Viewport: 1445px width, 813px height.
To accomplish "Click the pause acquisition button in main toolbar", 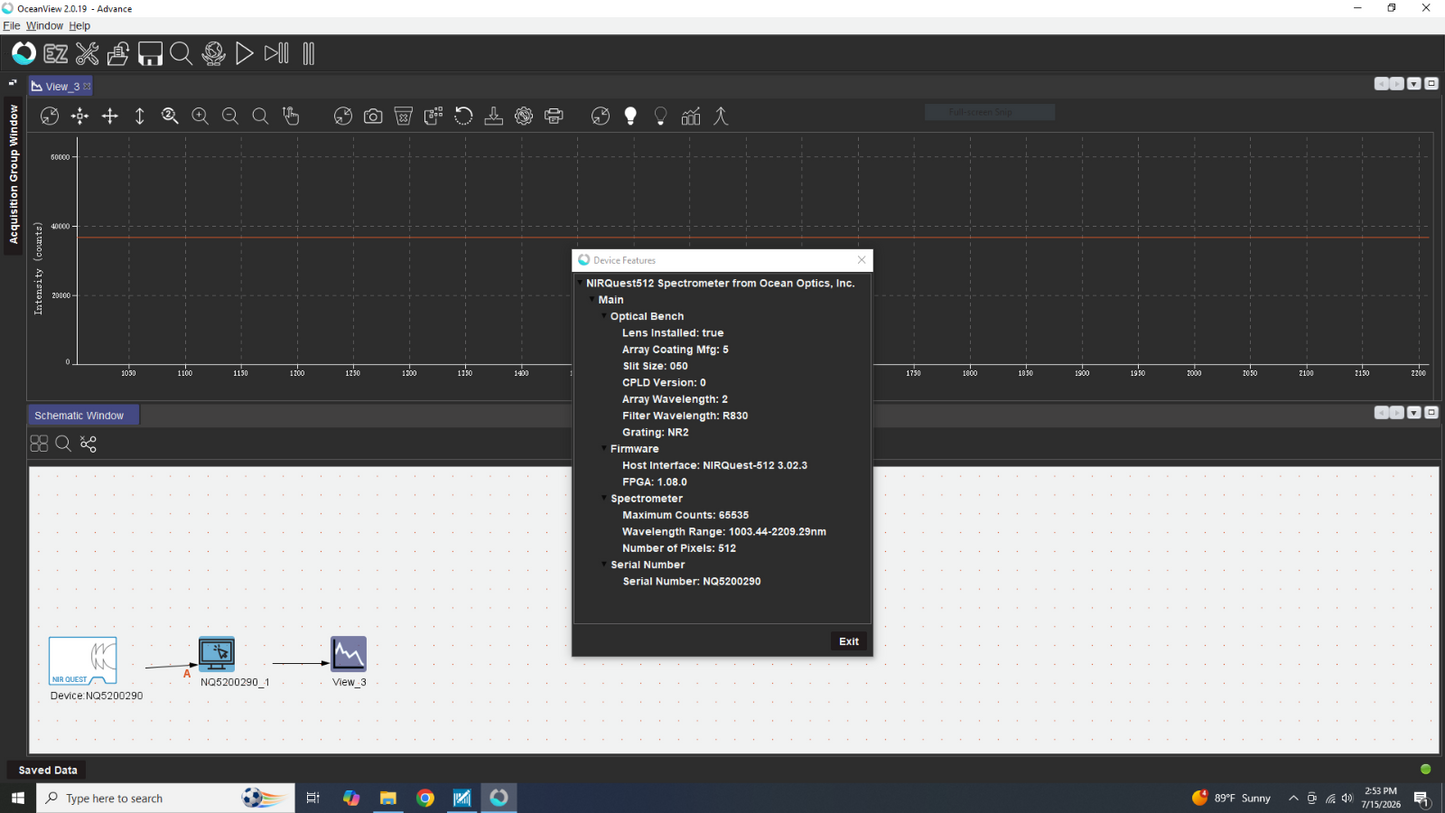I will coord(308,54).
